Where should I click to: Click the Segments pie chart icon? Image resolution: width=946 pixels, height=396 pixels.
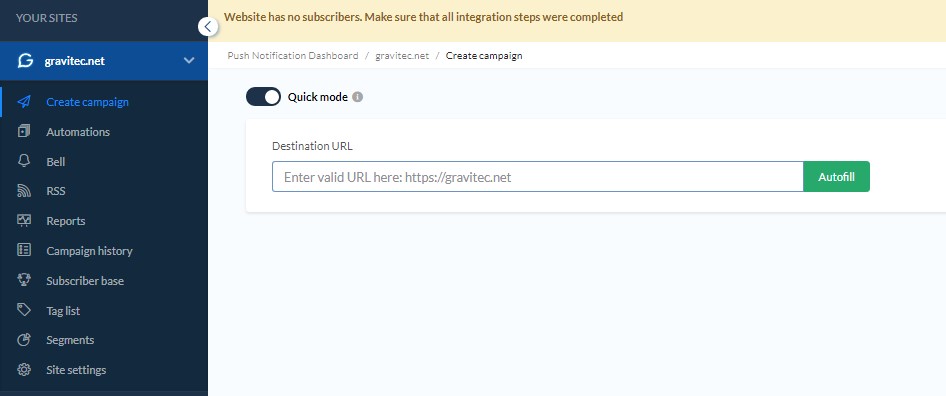(24, 340)
